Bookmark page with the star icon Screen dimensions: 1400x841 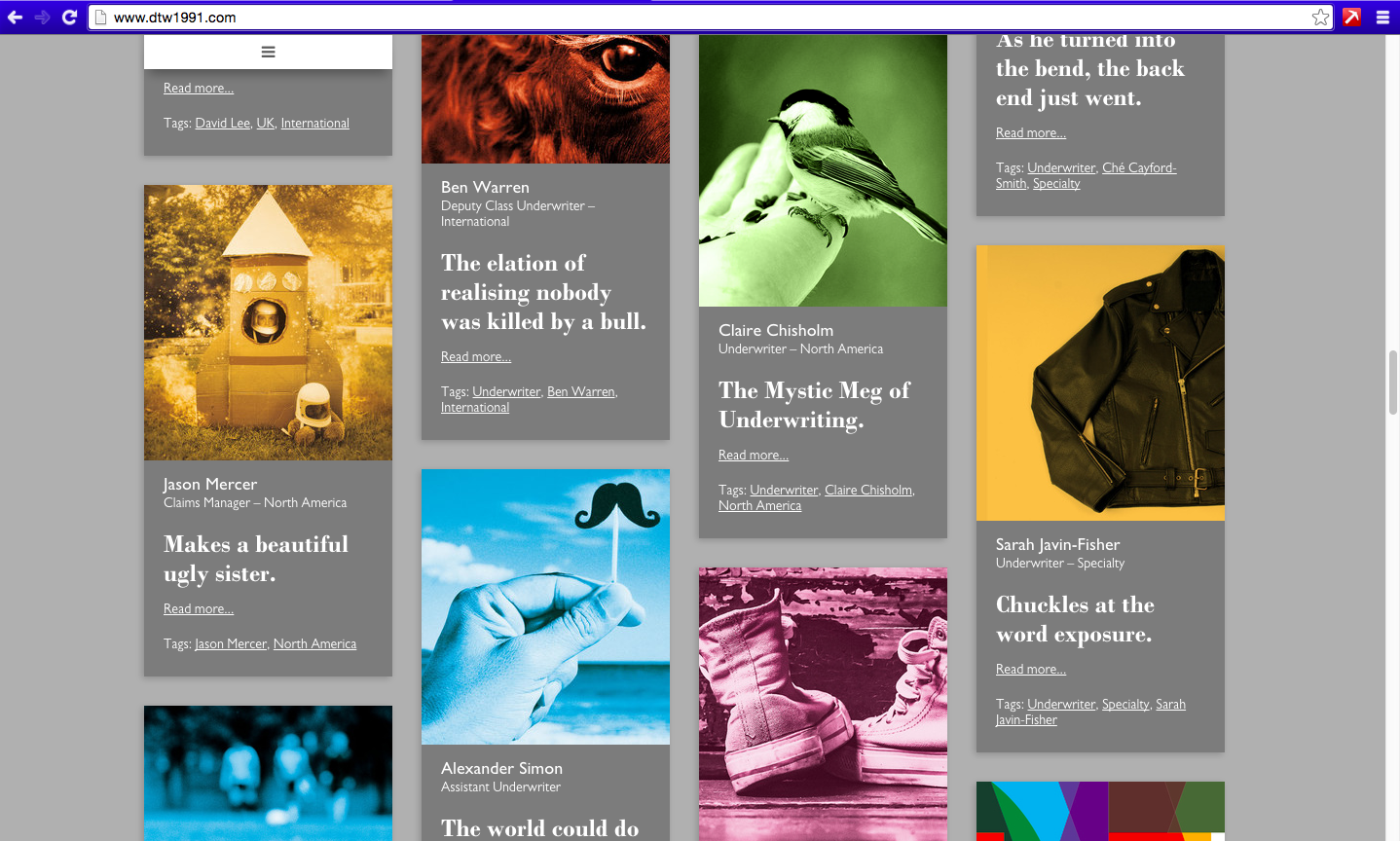coord(1320,18)
